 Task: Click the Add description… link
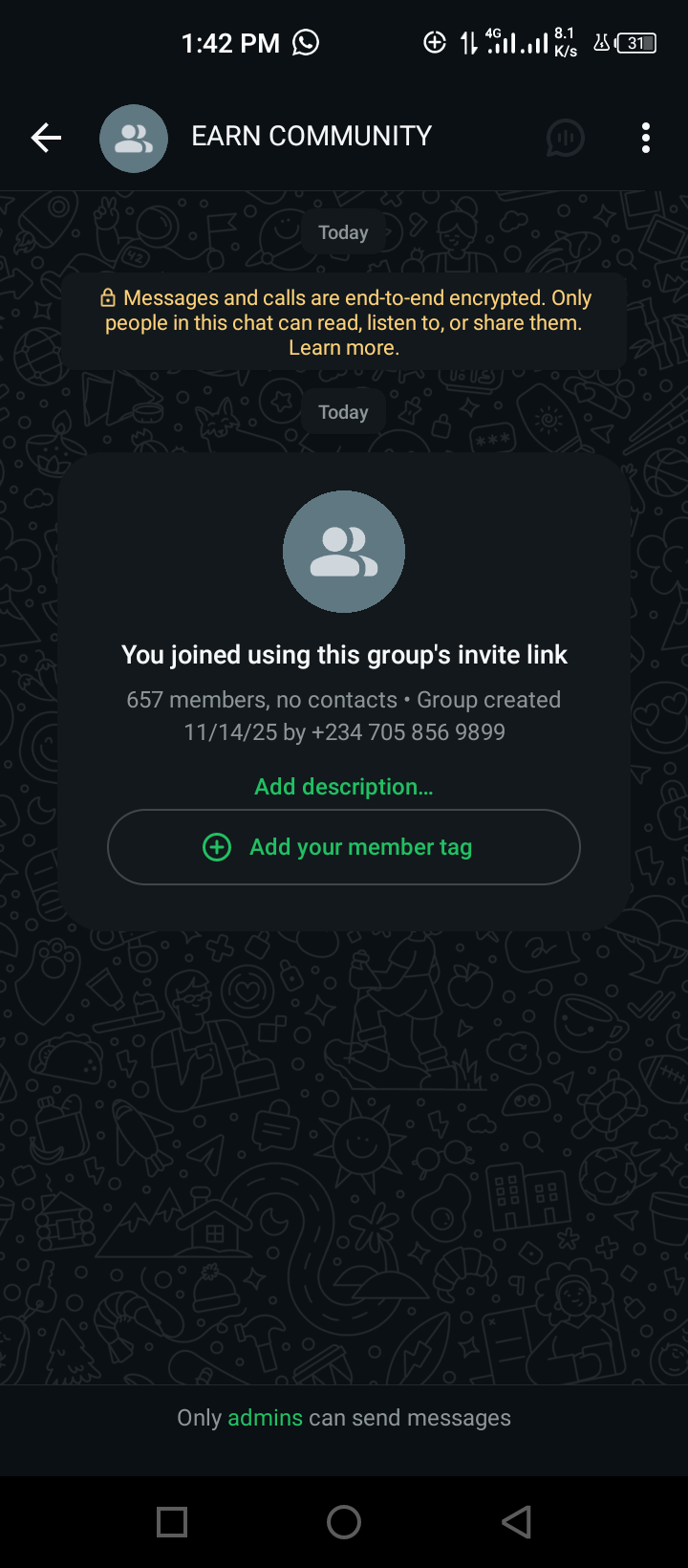(344, 787)
